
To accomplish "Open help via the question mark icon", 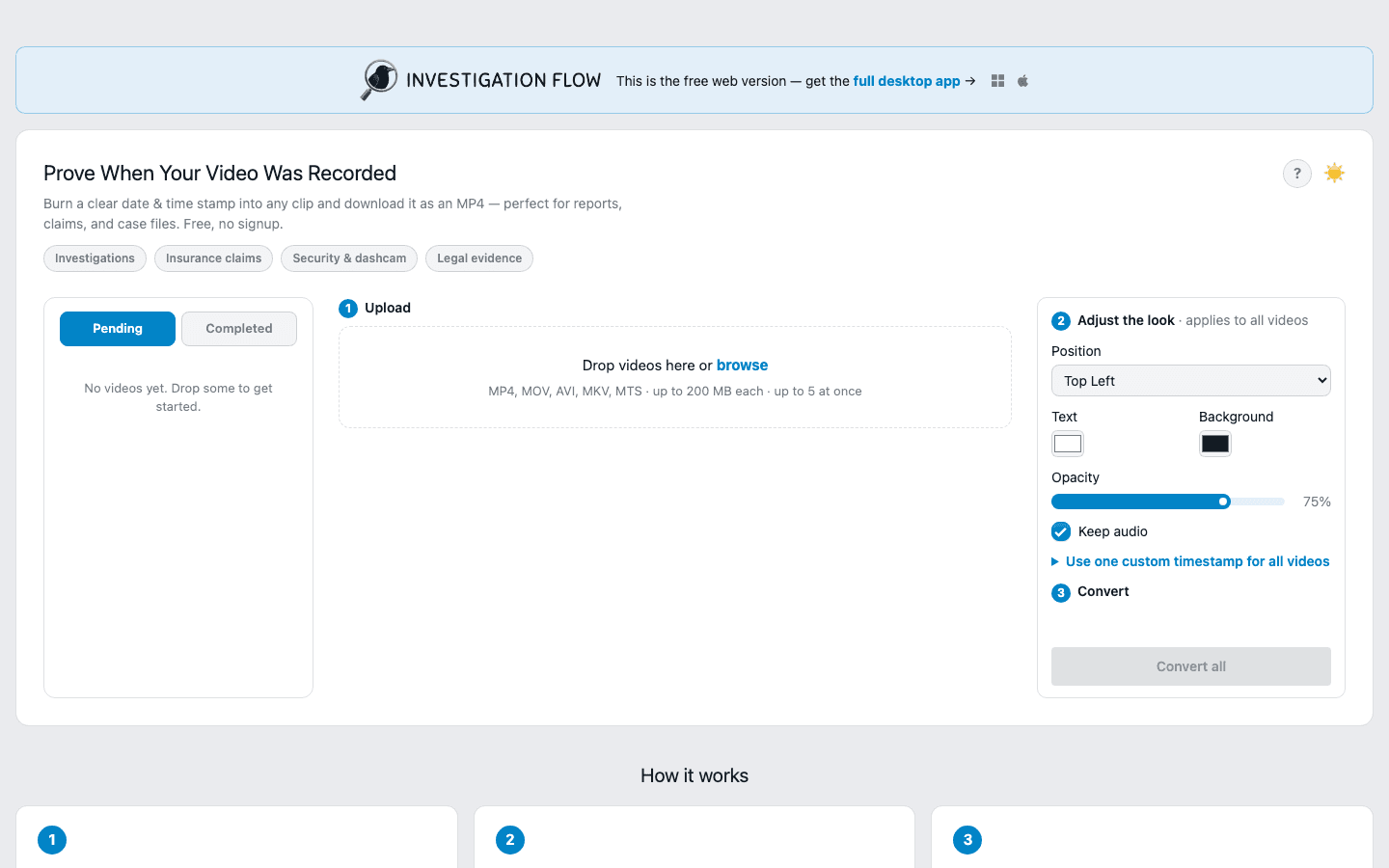I will 1297,174.
